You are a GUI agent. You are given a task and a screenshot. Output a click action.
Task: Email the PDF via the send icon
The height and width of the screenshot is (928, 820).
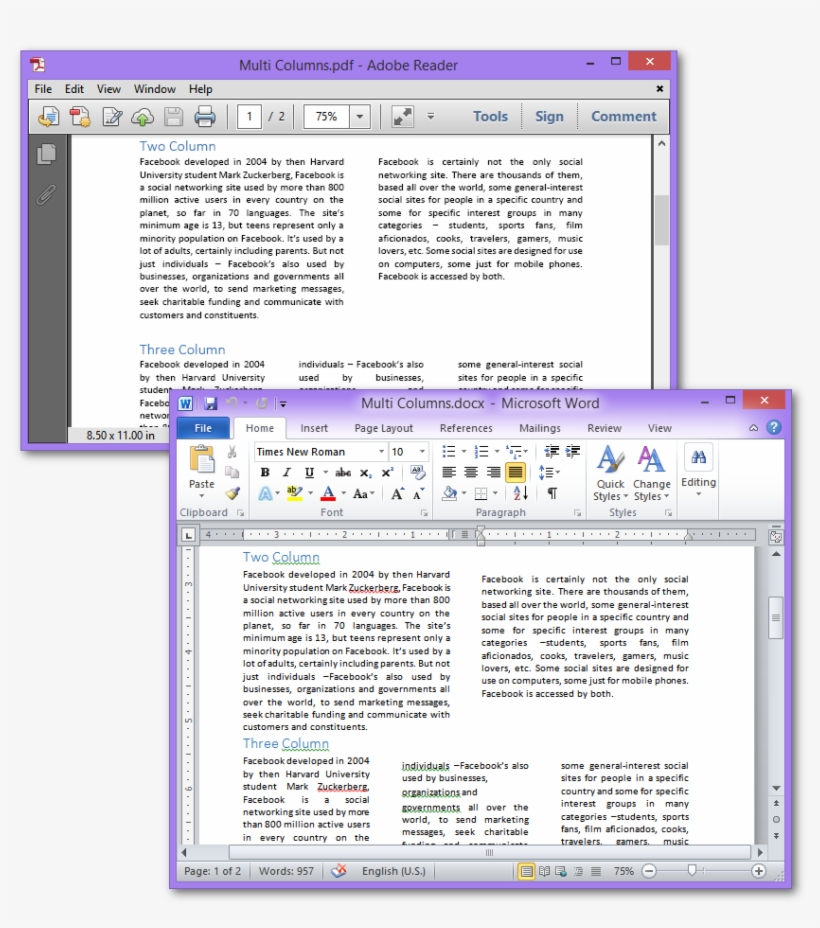click(49, 117)
